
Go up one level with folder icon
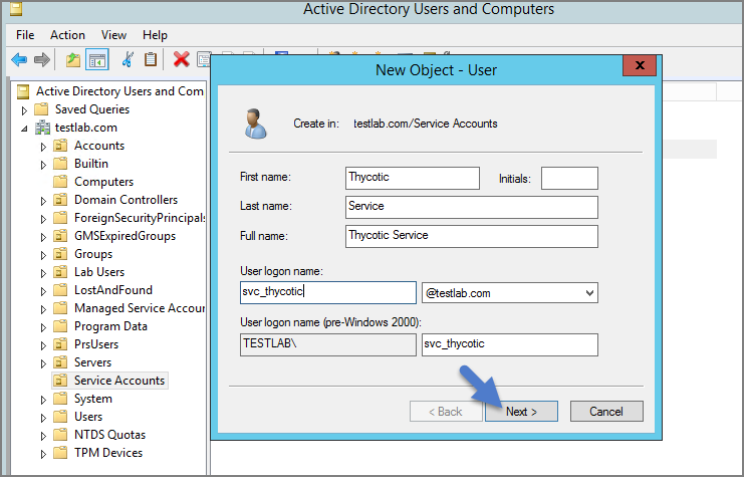click(x=73, y=60)
